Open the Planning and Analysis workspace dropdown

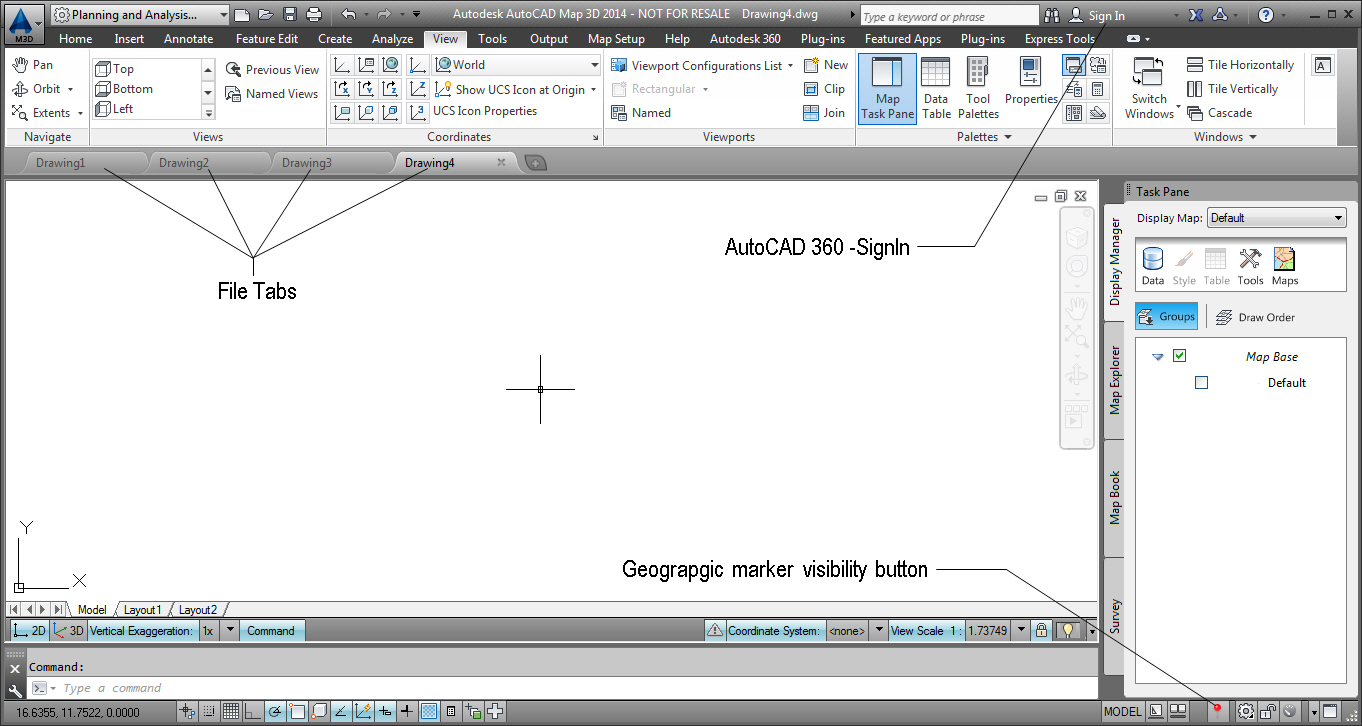[x=139, y=15]
